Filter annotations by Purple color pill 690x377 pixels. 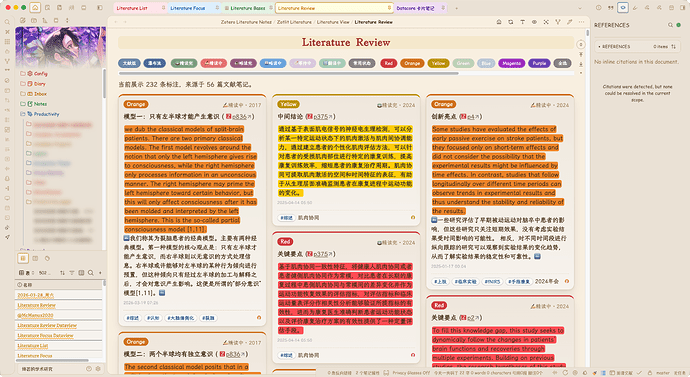[539, 63]
